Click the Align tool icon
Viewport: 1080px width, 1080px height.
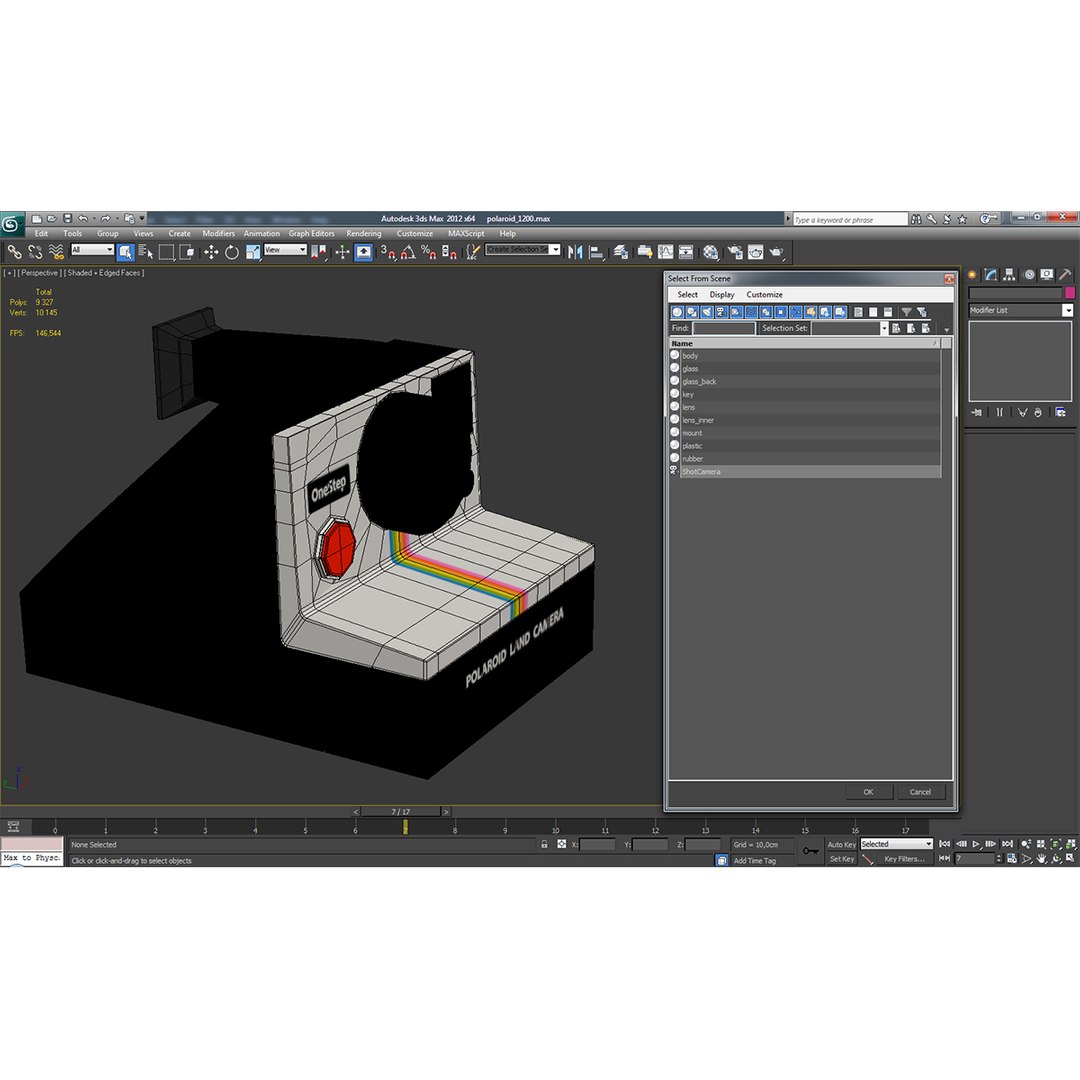point(596,252)
